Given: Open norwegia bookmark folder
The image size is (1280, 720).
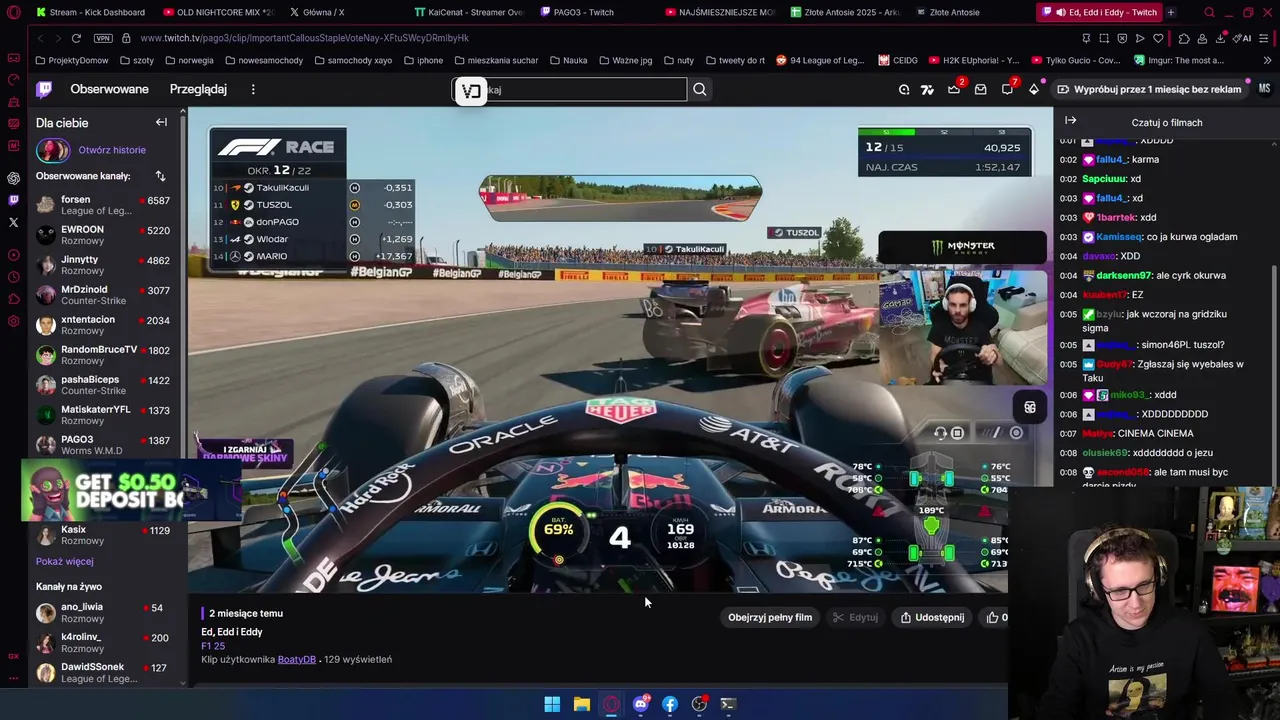Looking at the screenshot, I should click(189, 60).
